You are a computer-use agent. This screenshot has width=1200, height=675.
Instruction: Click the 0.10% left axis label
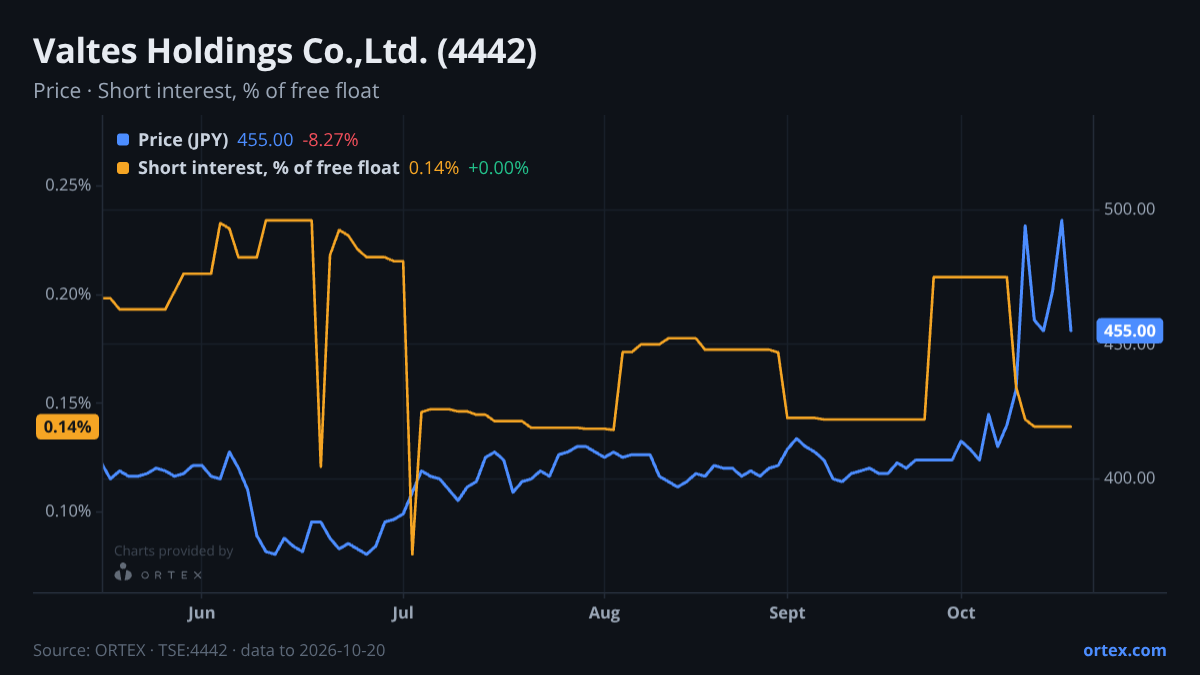pos(68,511)
